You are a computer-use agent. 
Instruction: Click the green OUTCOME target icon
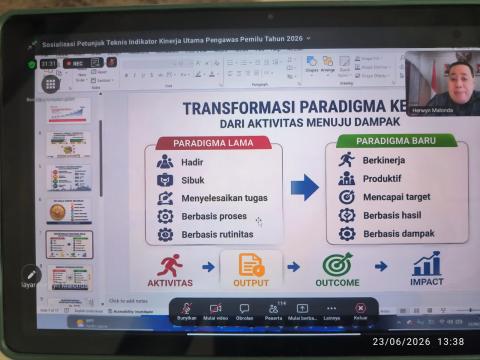[x=337, y=264]
